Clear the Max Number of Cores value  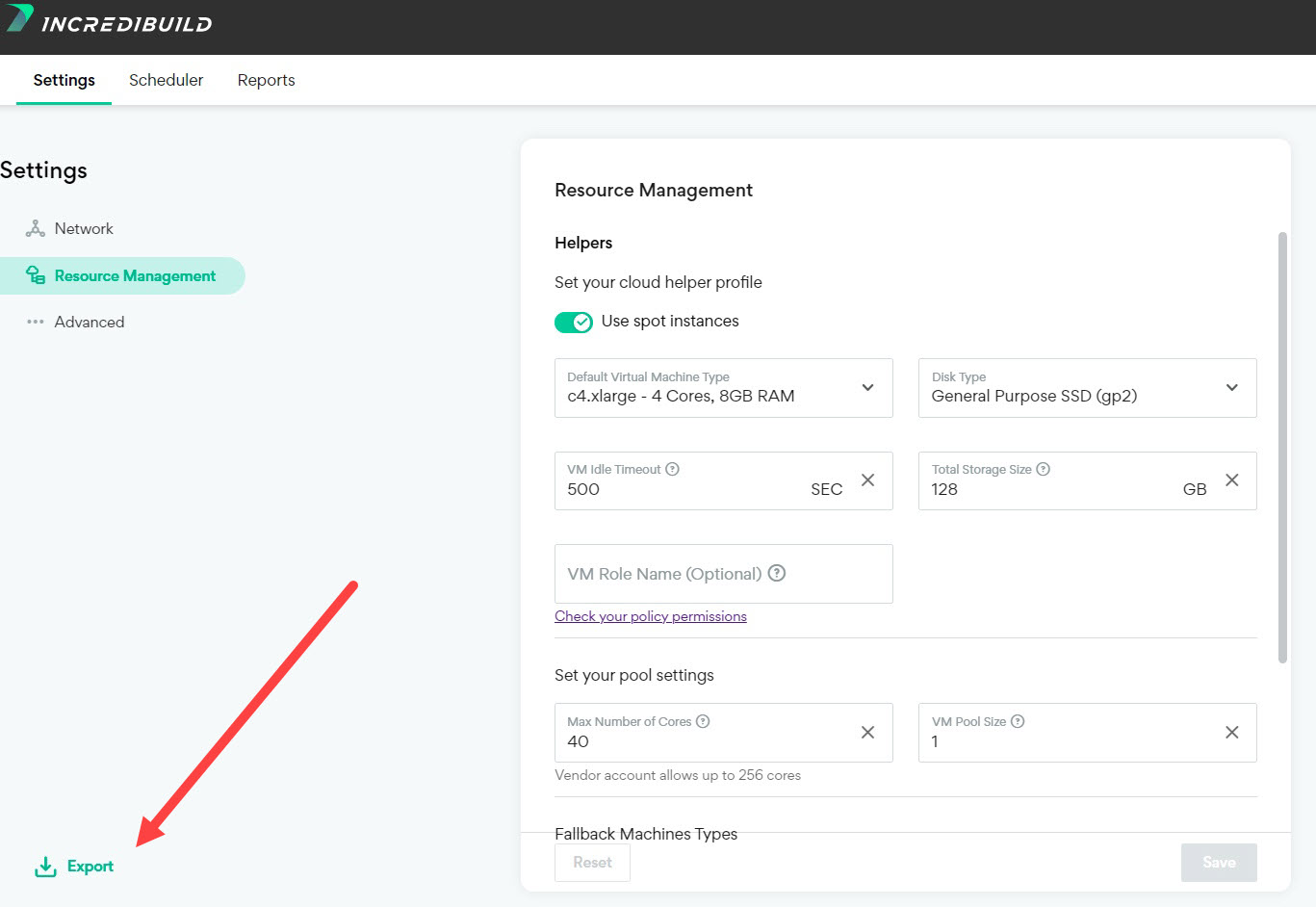coord(867,732)
